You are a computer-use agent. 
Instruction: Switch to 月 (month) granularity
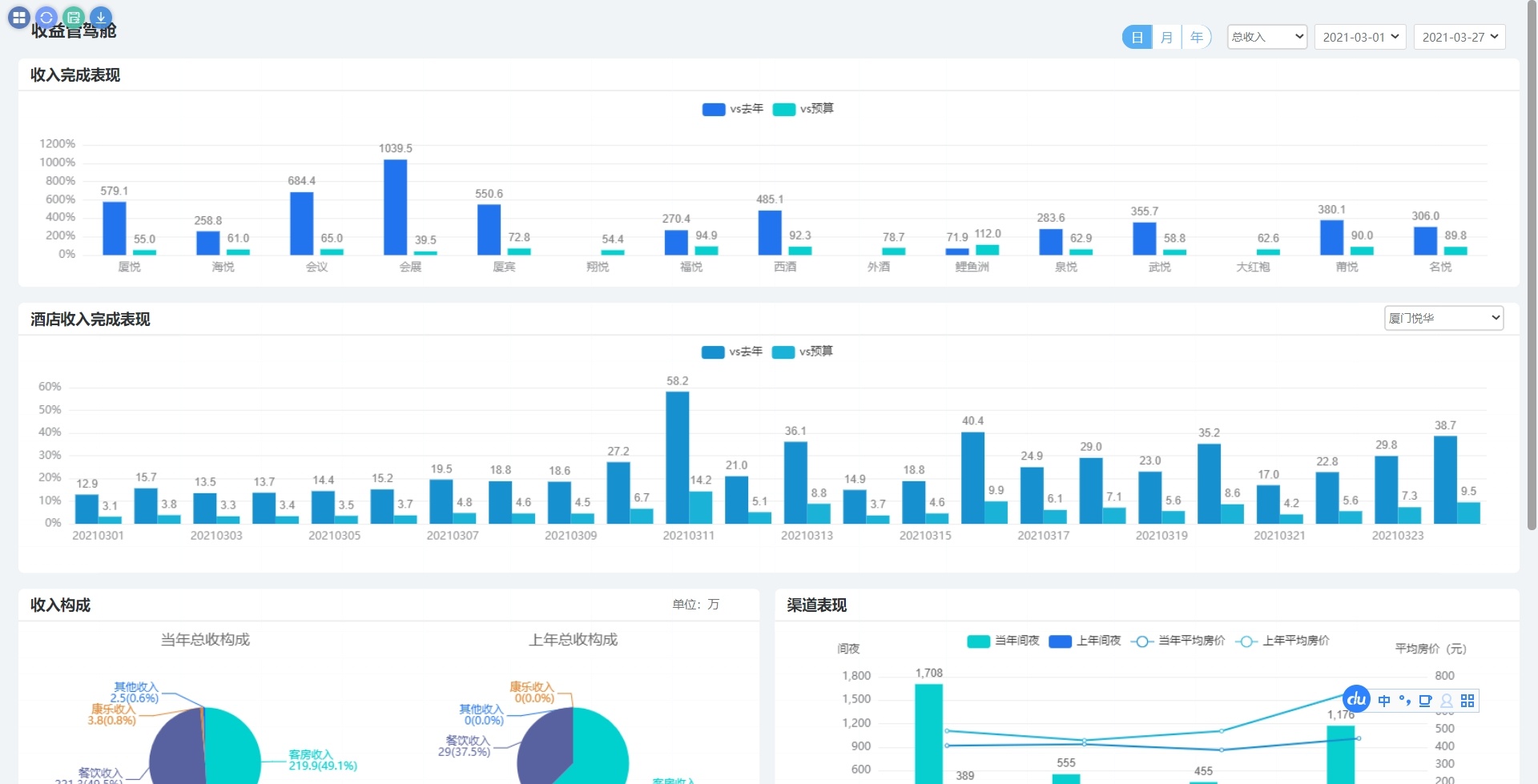pos(1166,37)
